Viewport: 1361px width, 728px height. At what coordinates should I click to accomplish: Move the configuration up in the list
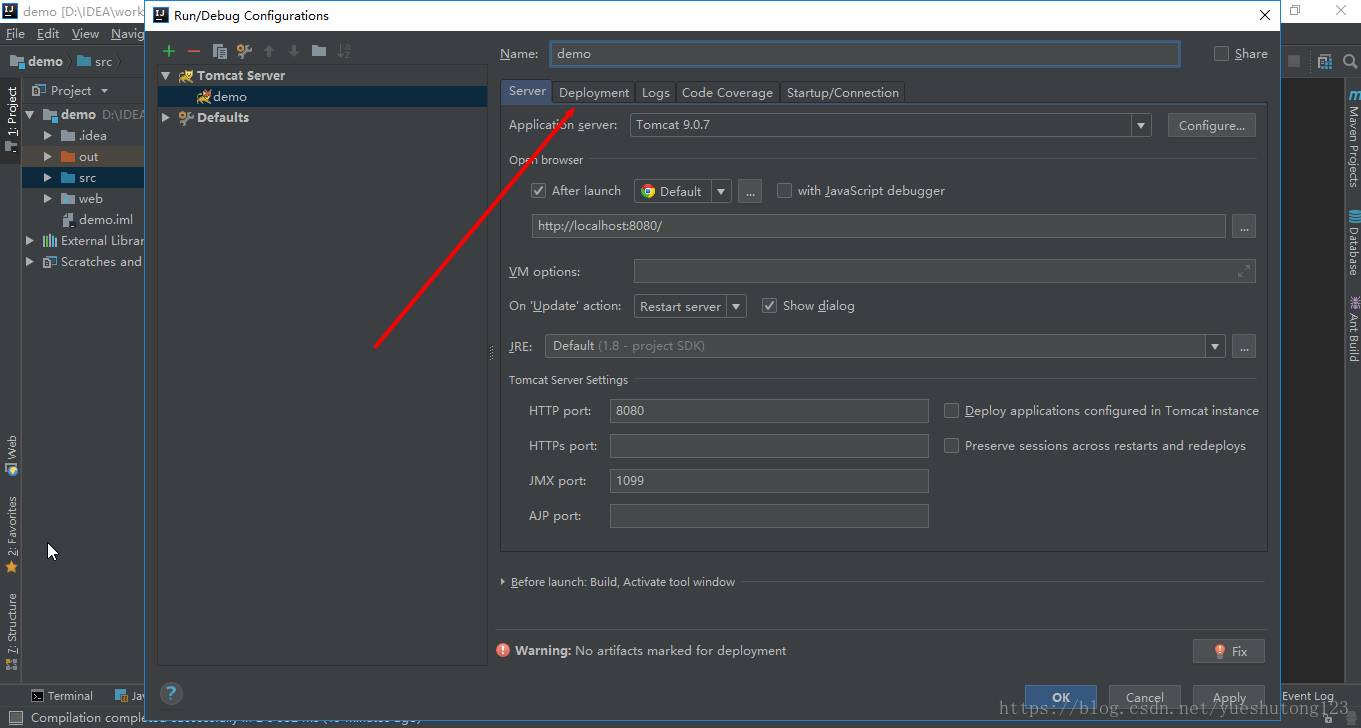pos(269,51)
